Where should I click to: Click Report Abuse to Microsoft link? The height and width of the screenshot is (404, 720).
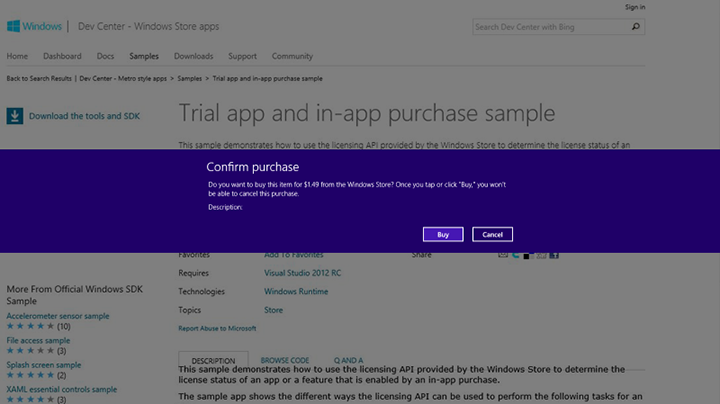click(217, 328)
